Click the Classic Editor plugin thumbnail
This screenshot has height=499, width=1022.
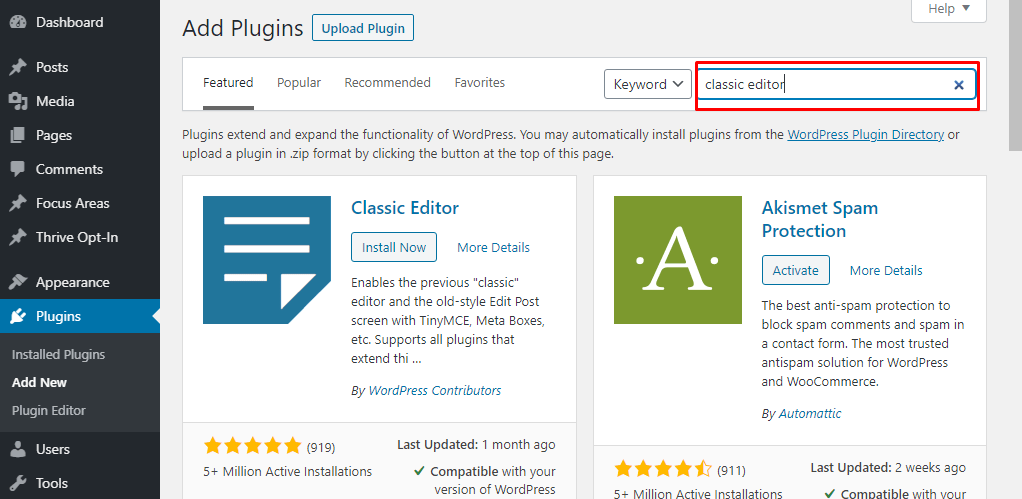pyautogui.click(x=267, y=260)
